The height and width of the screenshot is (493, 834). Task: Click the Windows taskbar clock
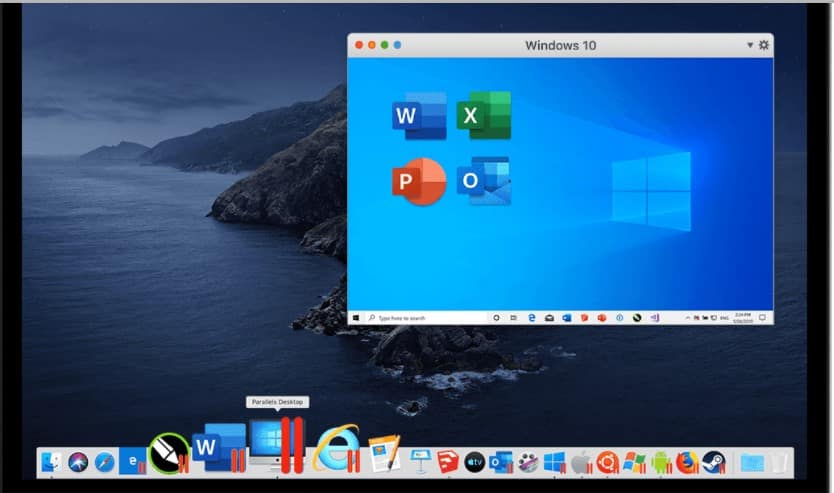pos(742,318)
